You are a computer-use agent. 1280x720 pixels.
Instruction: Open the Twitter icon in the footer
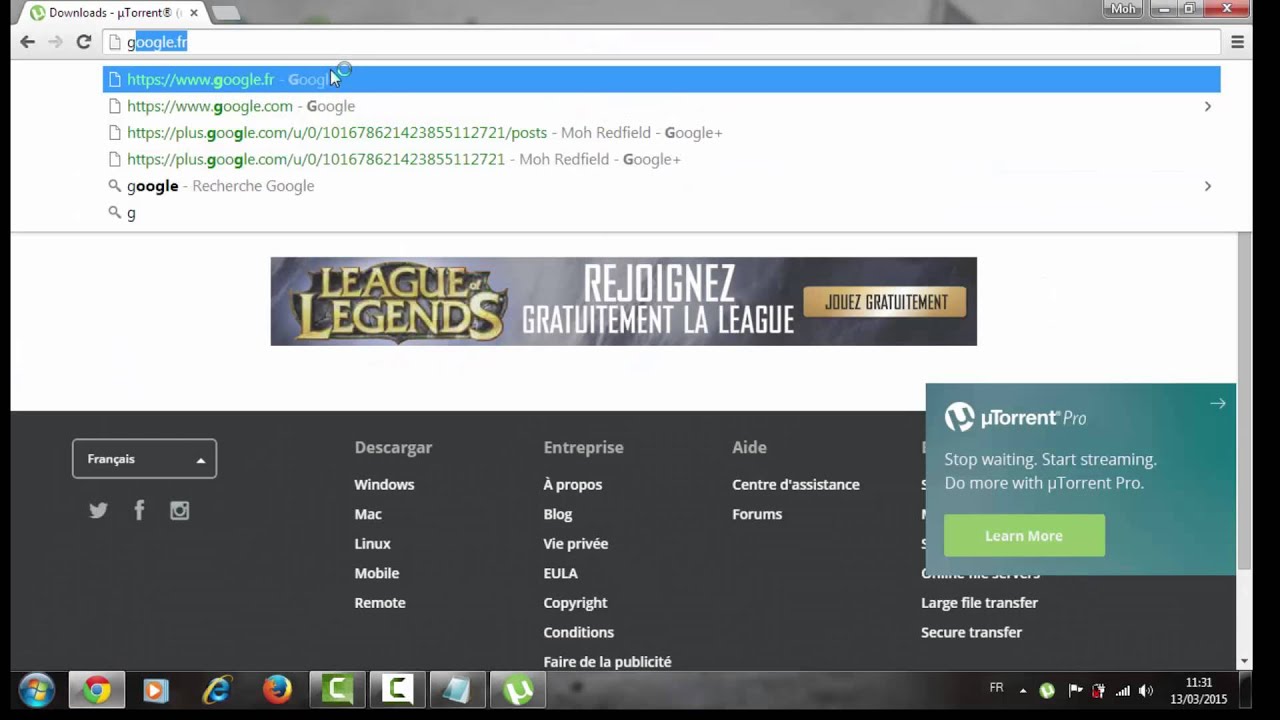98,511
